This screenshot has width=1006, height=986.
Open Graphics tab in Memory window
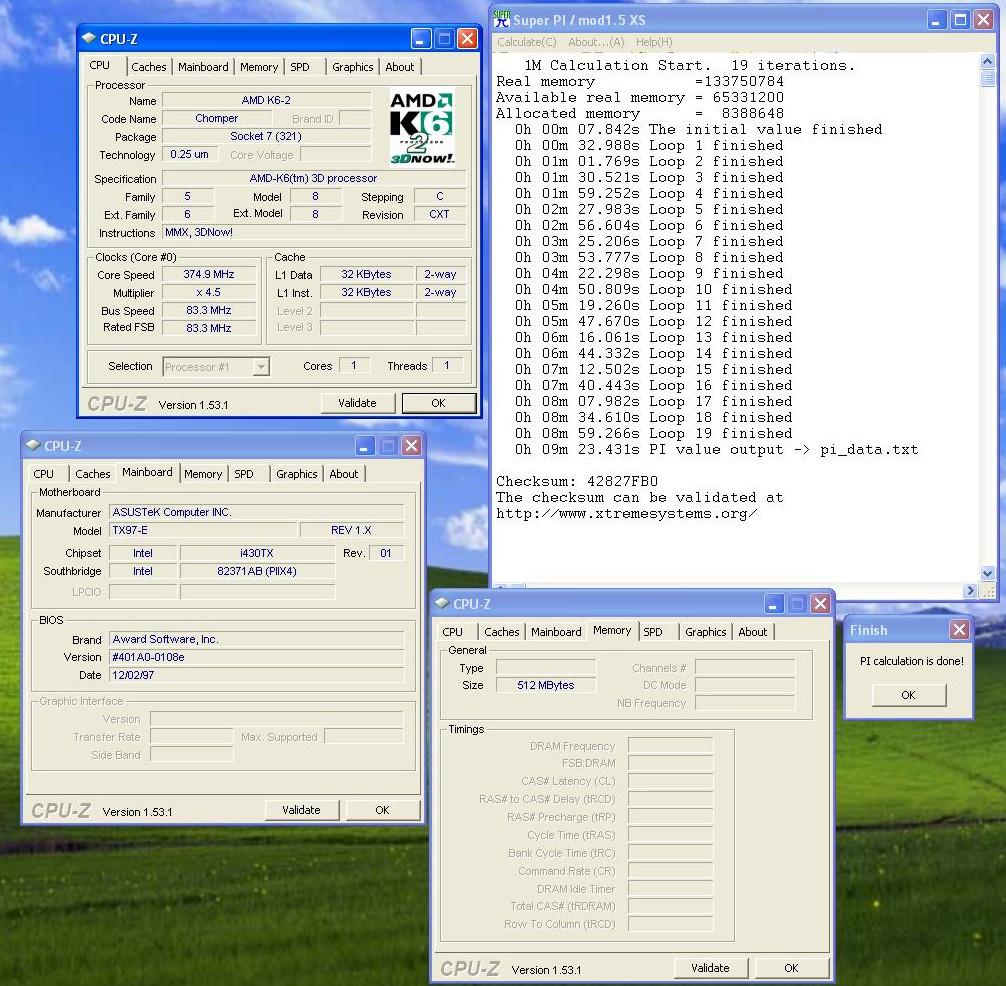[x=705, y=631]
